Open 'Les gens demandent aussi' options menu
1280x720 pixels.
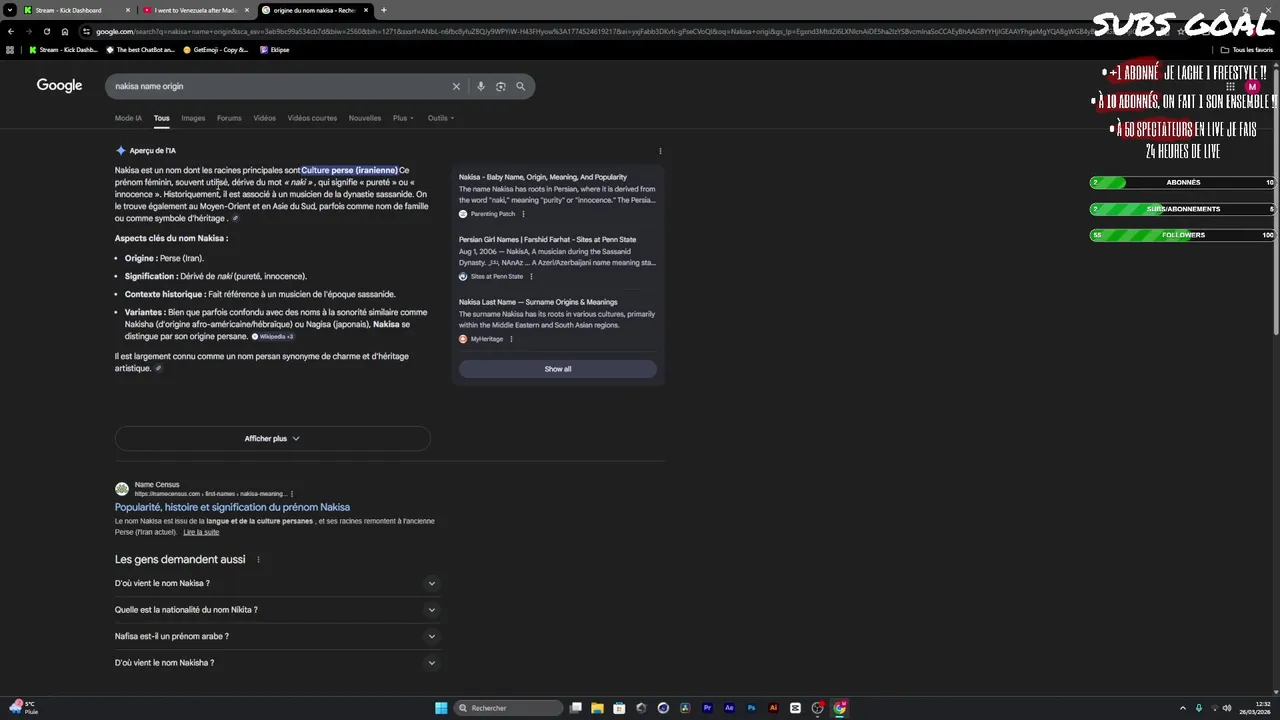[x=258, y=560]
